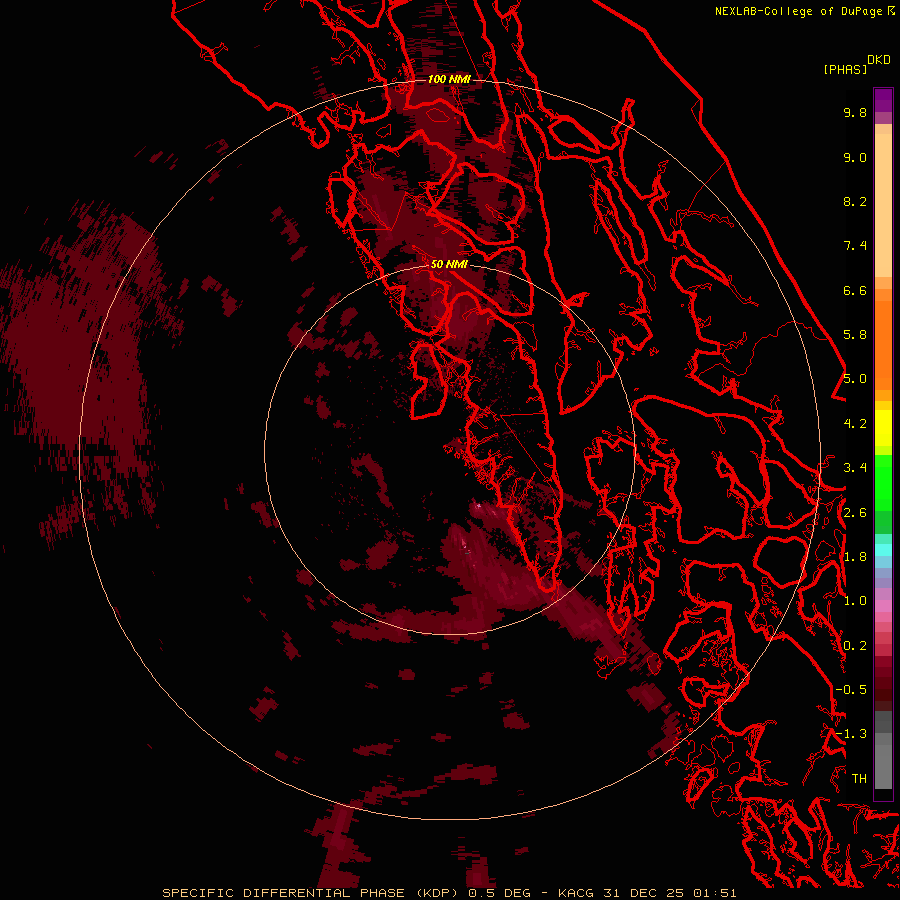Click the 50 NMI range ring label
900x900 pixels.
pyautogui.click(x=449, y=264)
